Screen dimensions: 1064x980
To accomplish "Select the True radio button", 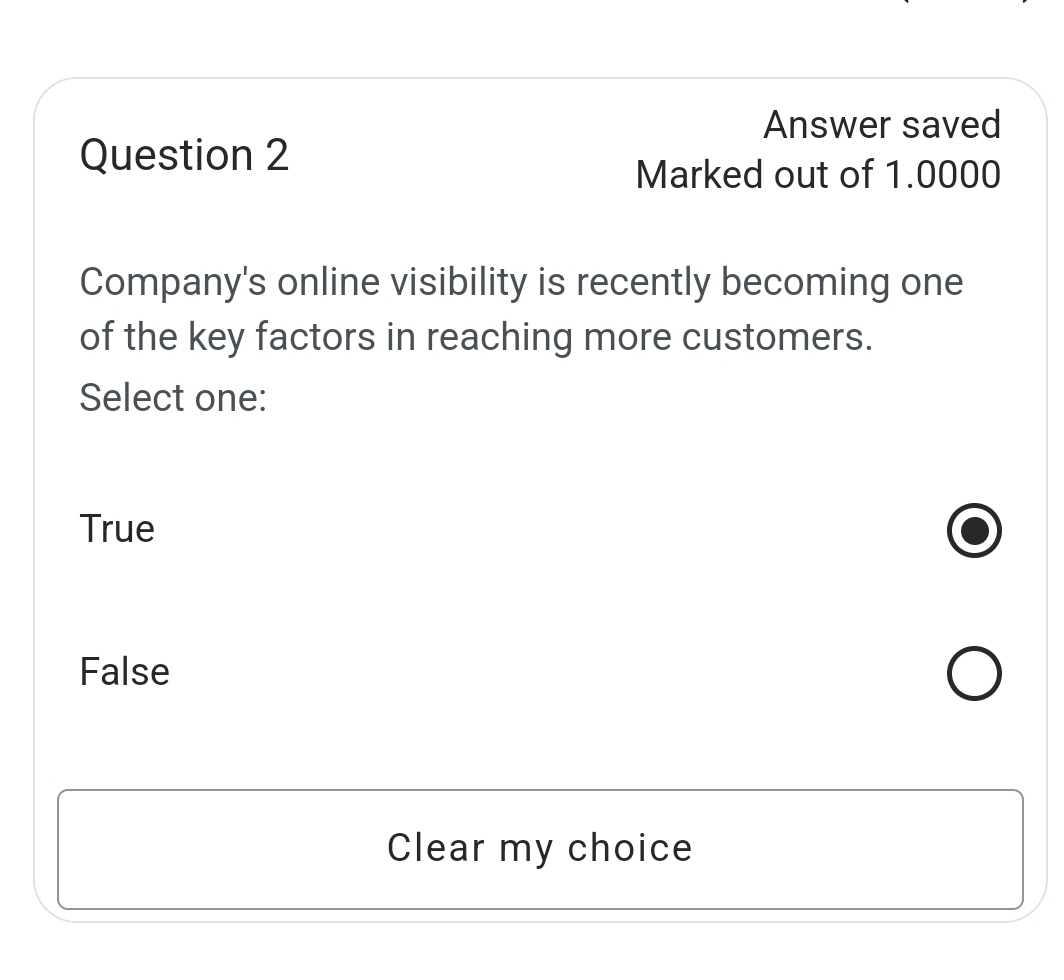I will (973, 530).
